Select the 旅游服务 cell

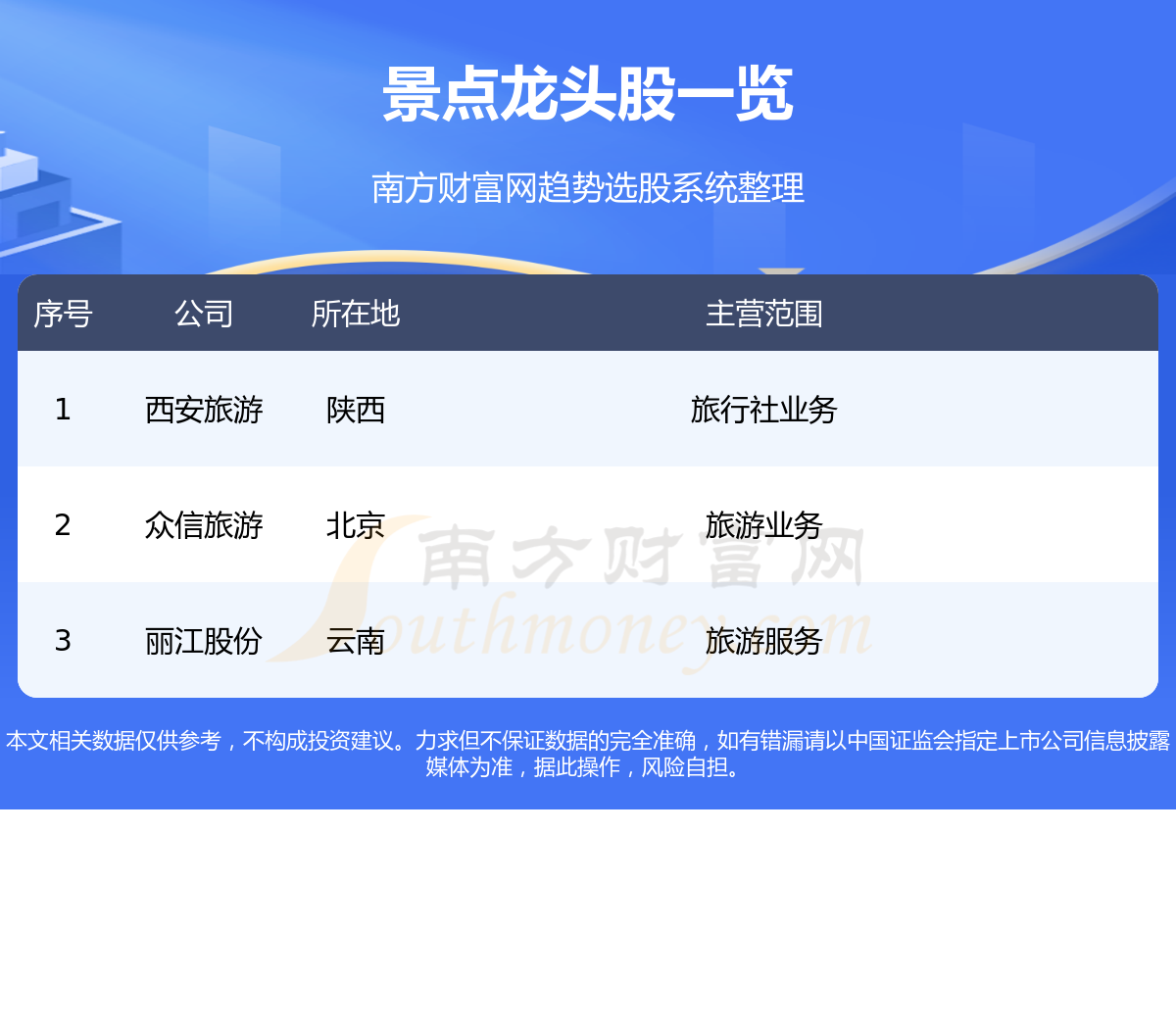tap(764, 640)
